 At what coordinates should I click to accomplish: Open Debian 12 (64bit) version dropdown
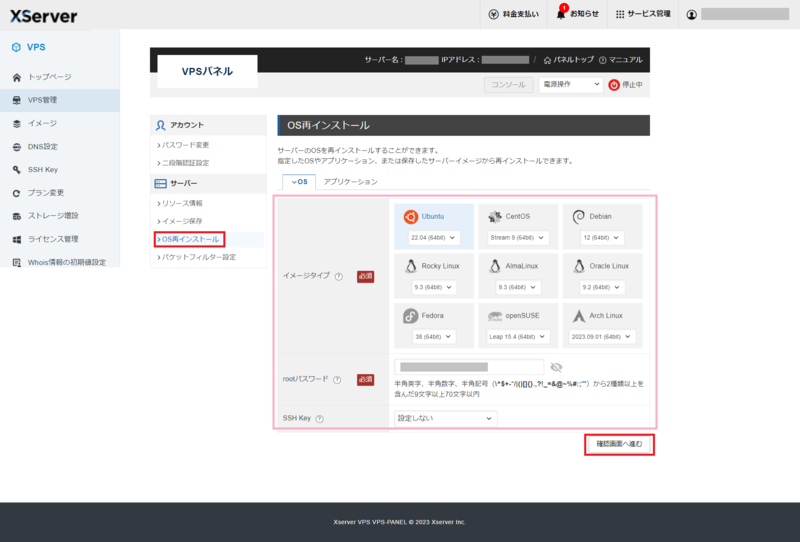coord(601,238)
